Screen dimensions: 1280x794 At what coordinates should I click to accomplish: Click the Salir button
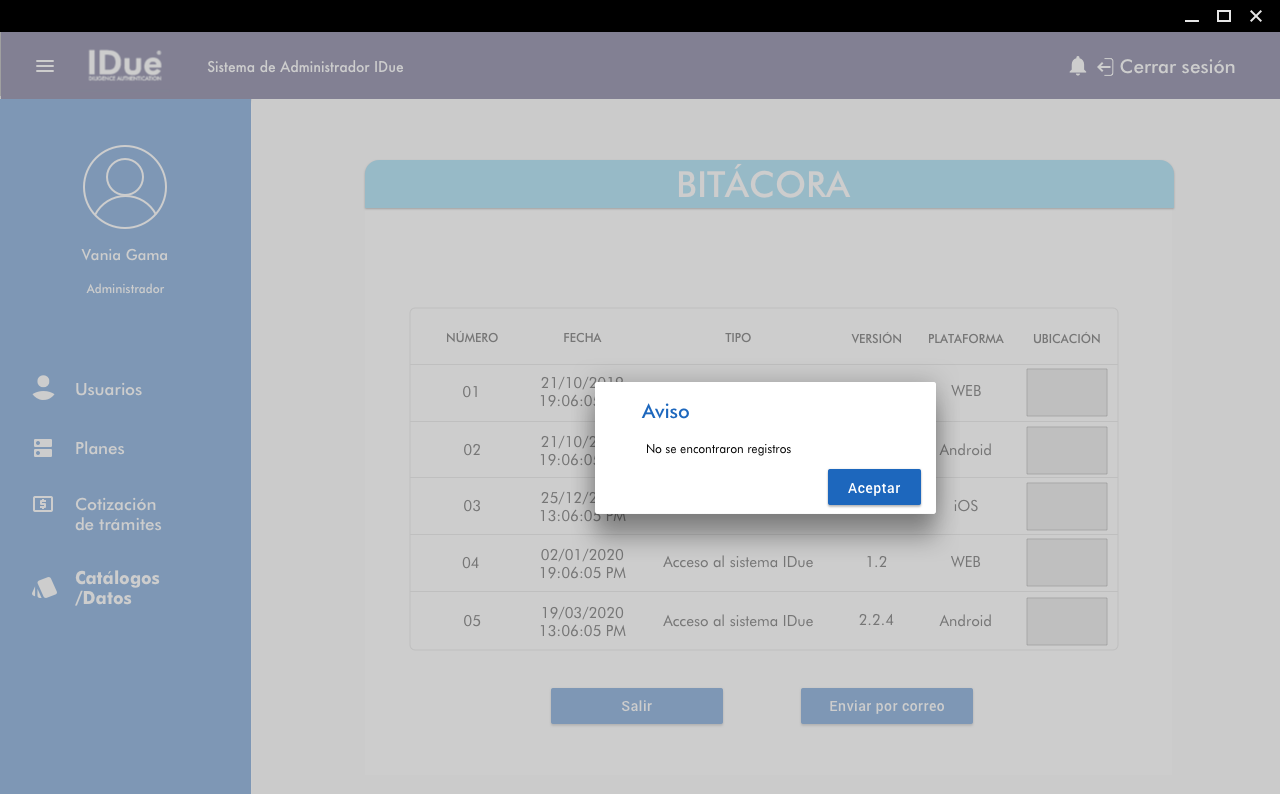pos(636,706)
